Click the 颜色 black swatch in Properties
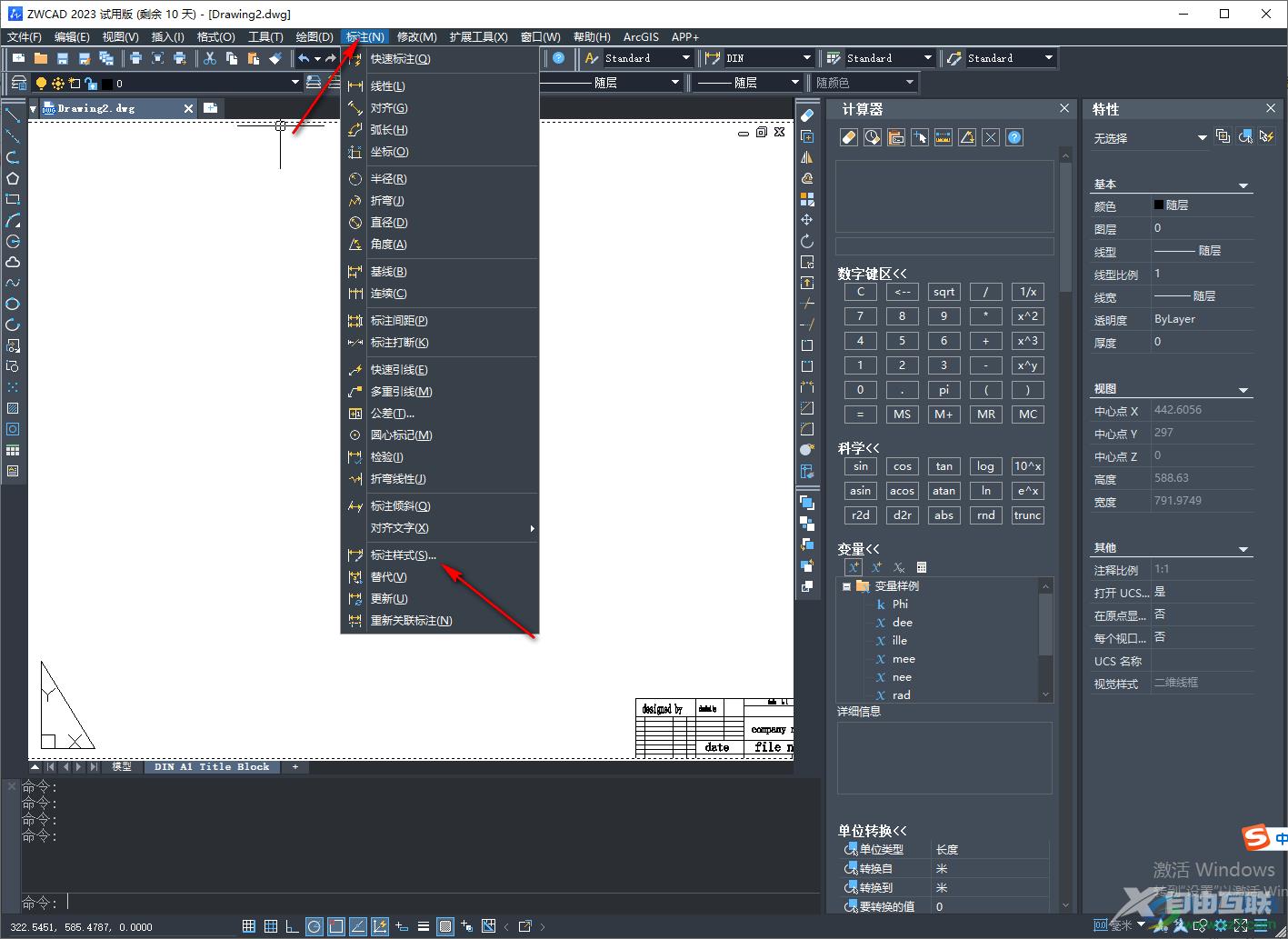The height and width of the screenshot is (939, 1288). (x=1158, y=205)
